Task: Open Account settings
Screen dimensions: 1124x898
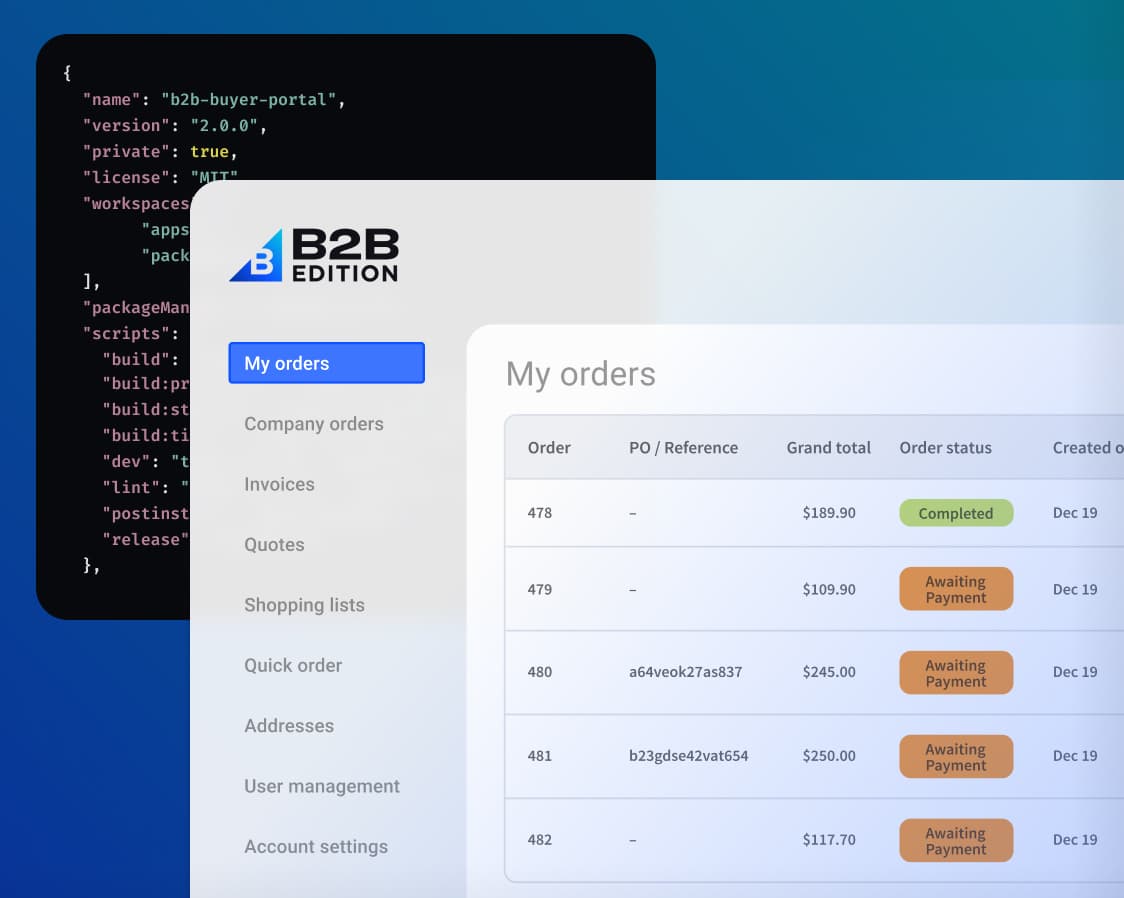Action: coord(315,847)
